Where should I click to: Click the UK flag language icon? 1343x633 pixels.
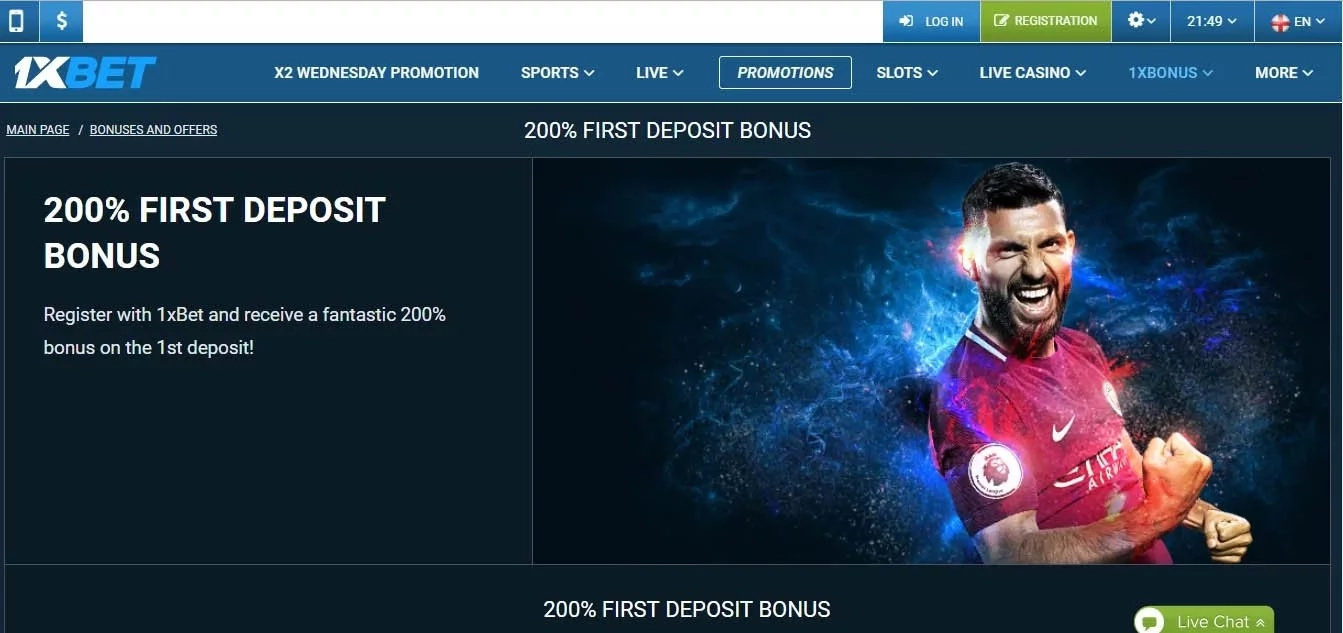point(1279,22)
